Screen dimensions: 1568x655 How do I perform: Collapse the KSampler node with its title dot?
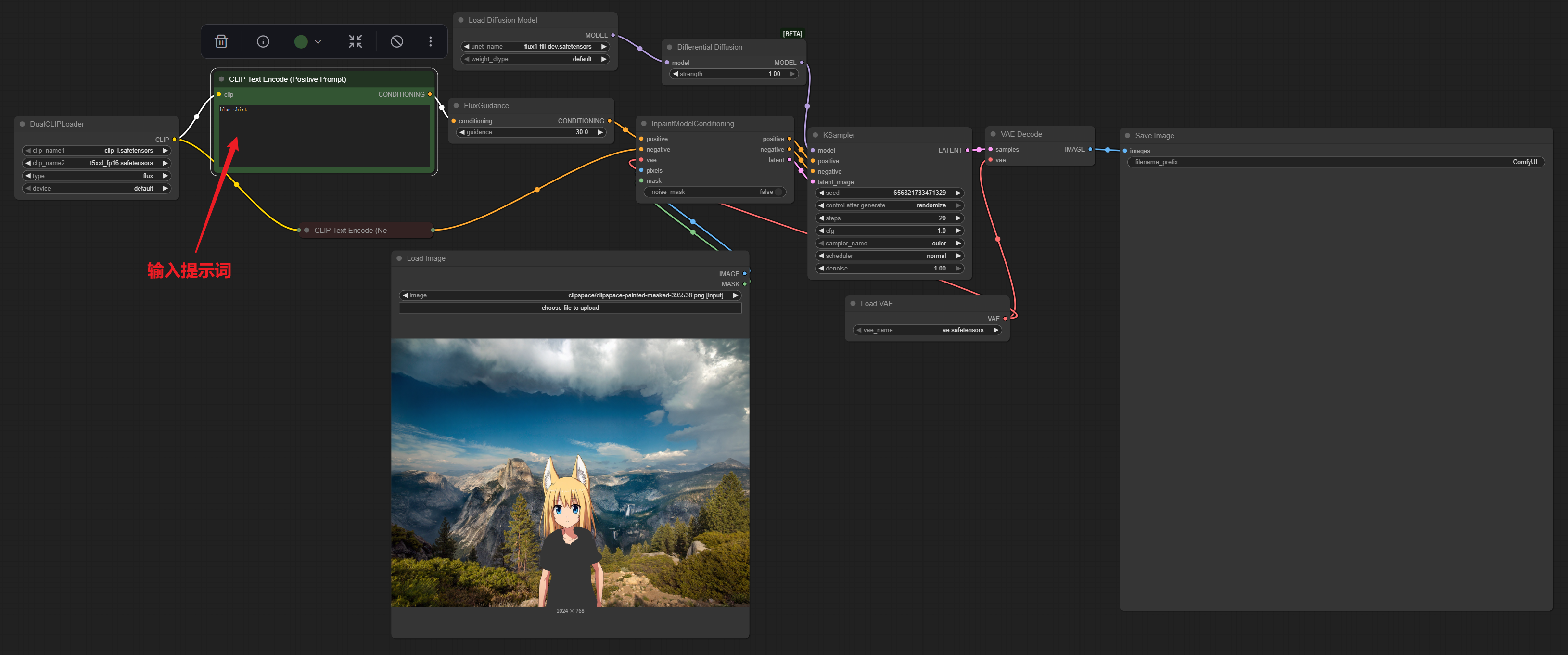pos(815,135)
